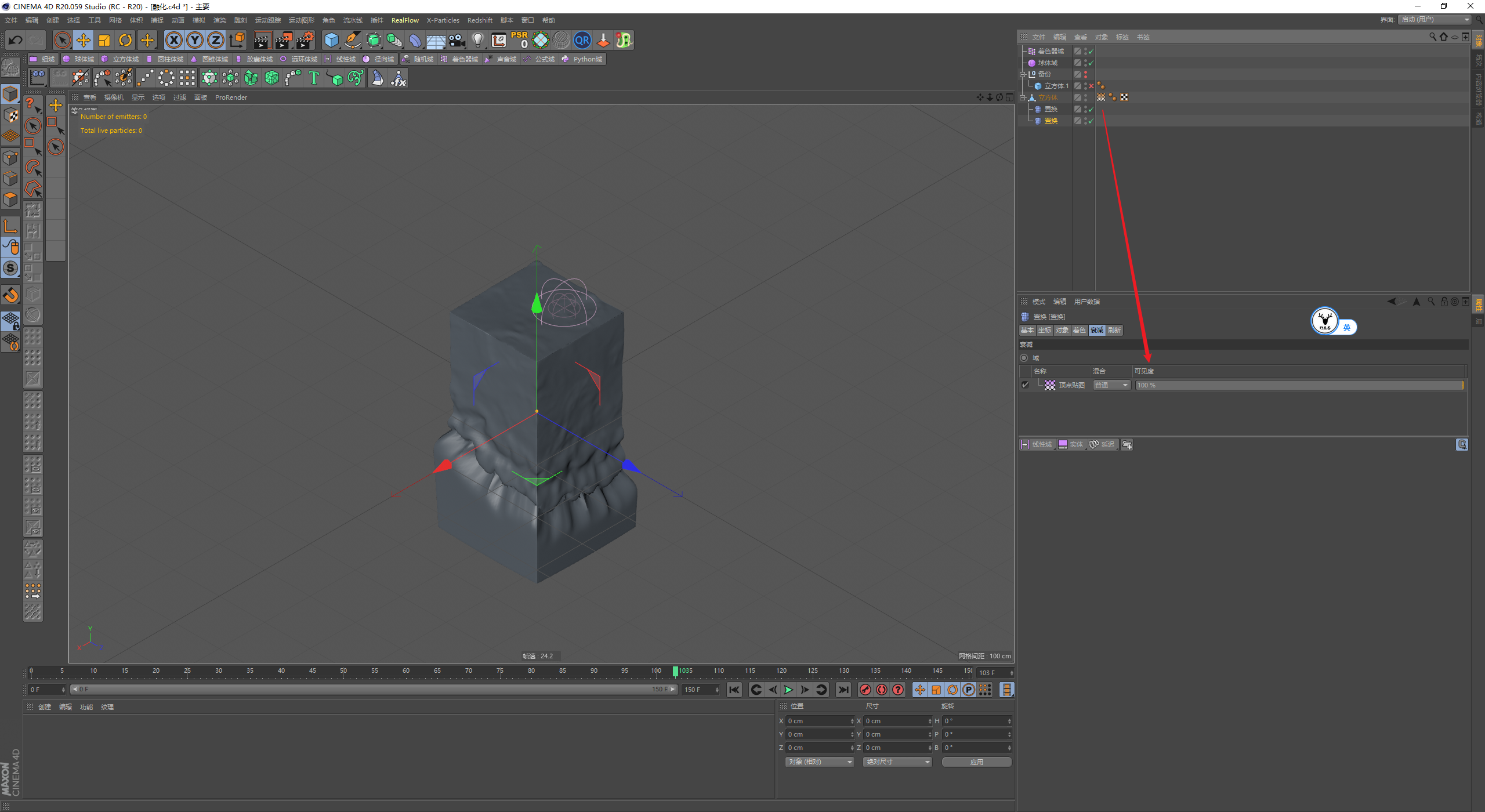Screen dimensions: 1485x812
Task: Toggle enable checkmark of 球体域 object
Action: [1091, 63]
